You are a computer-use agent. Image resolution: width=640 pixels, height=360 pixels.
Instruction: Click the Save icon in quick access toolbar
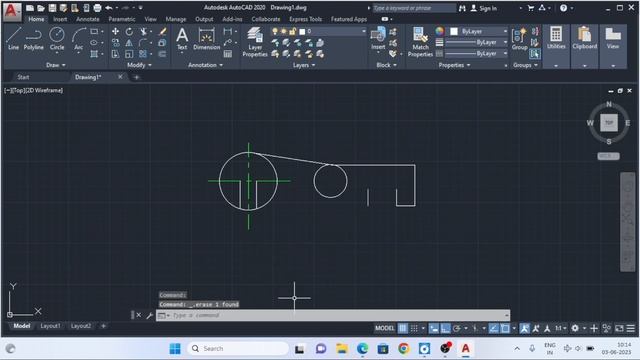pos(52,8)
